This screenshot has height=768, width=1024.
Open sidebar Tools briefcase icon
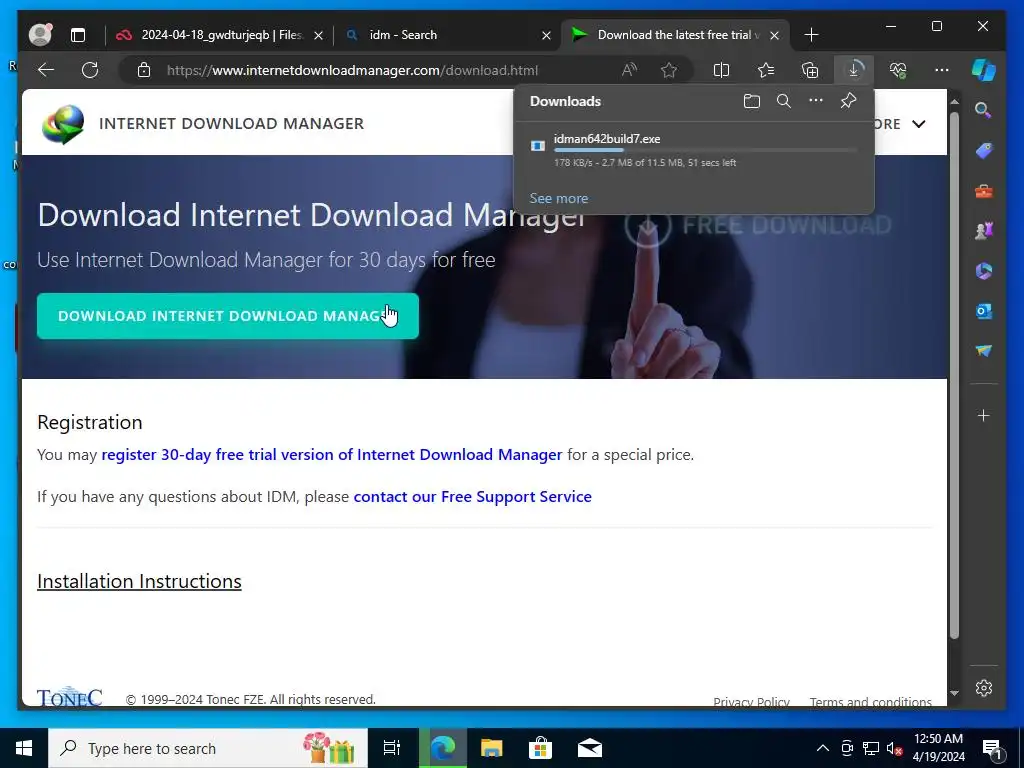point(984,191)
